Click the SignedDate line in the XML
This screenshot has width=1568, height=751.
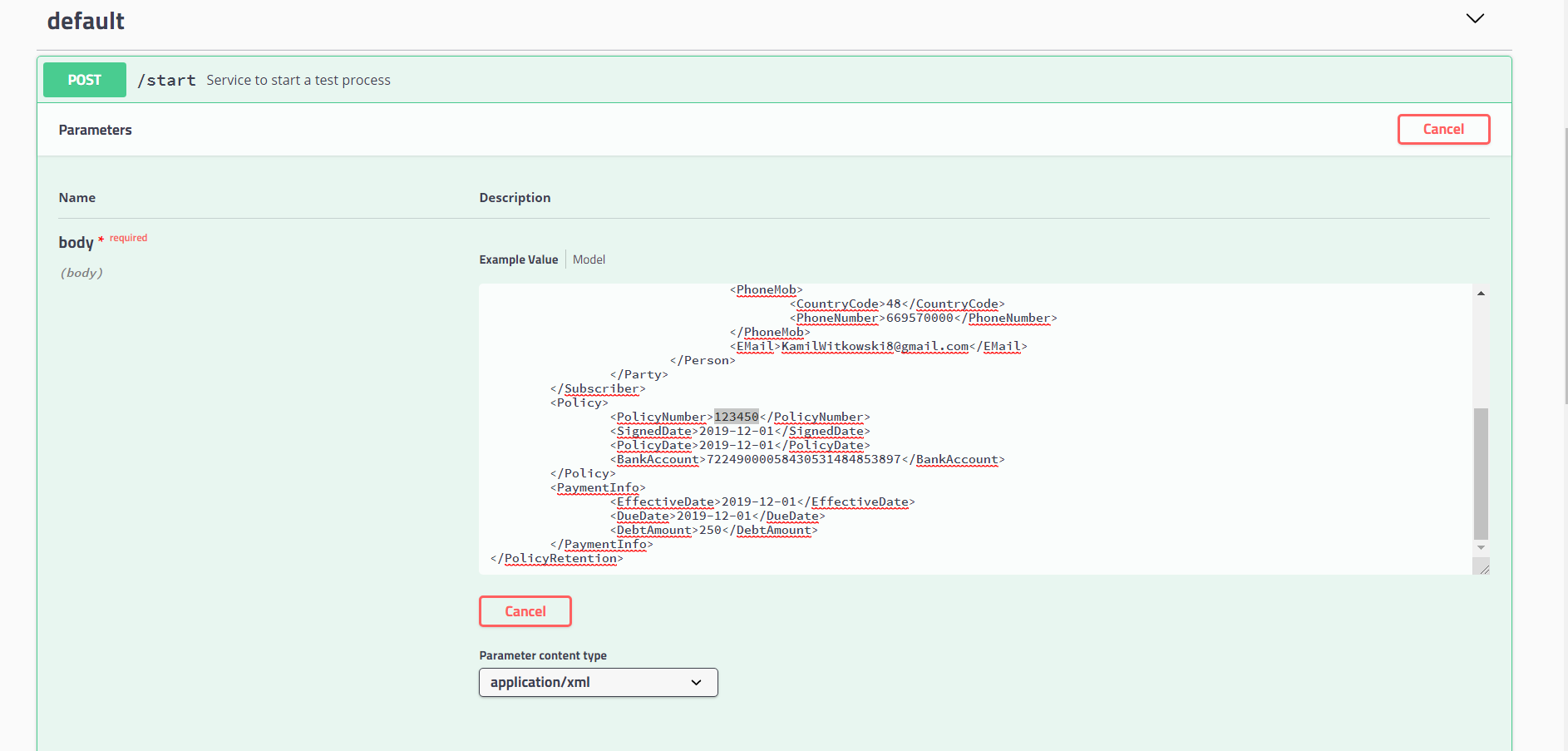point(740,431)
